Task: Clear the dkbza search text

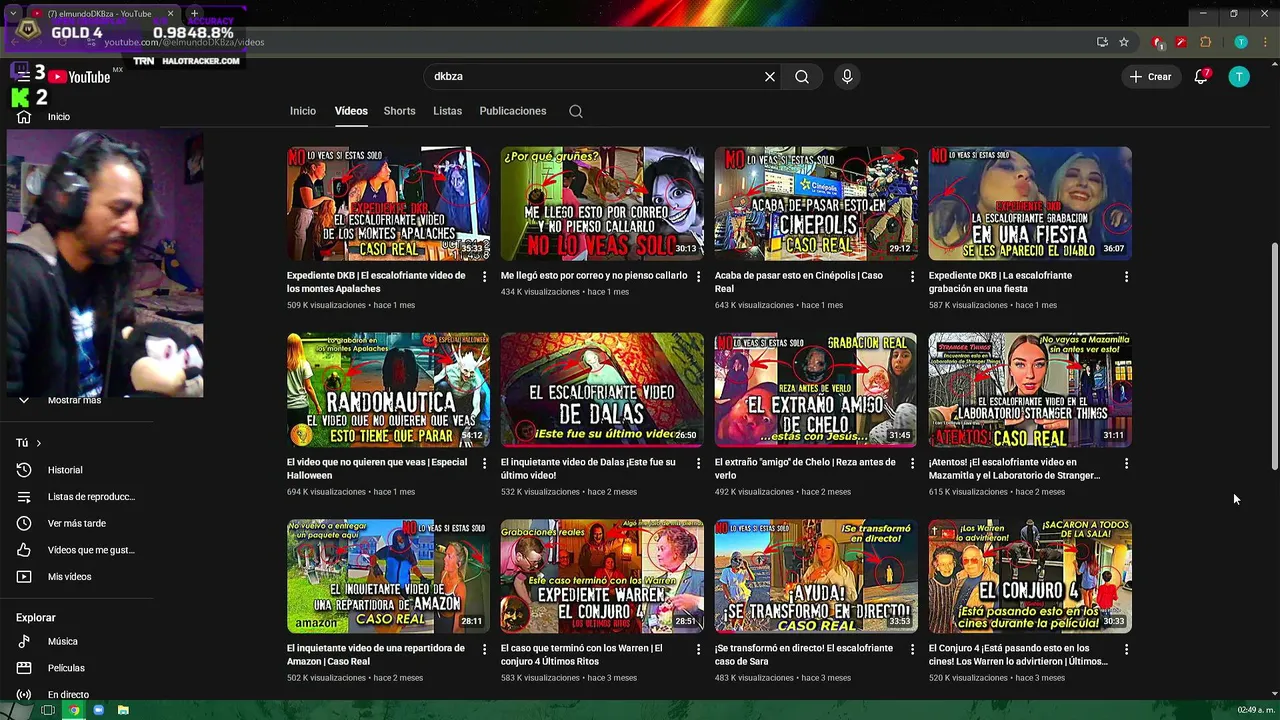Action: [x=770, y=77]
